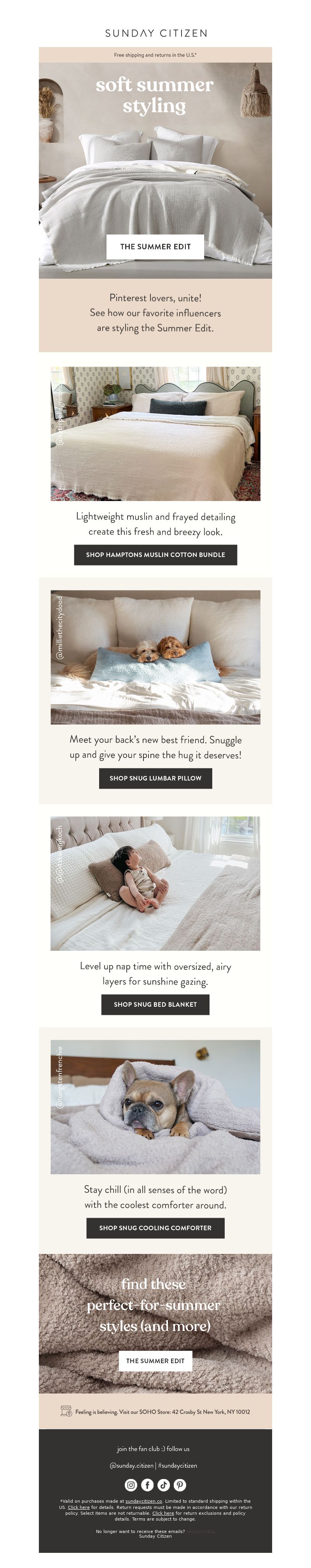Click the Sunday Citizen logo header
The height and width of the screenshot is (1568, 311).
(x=156, y=33)
